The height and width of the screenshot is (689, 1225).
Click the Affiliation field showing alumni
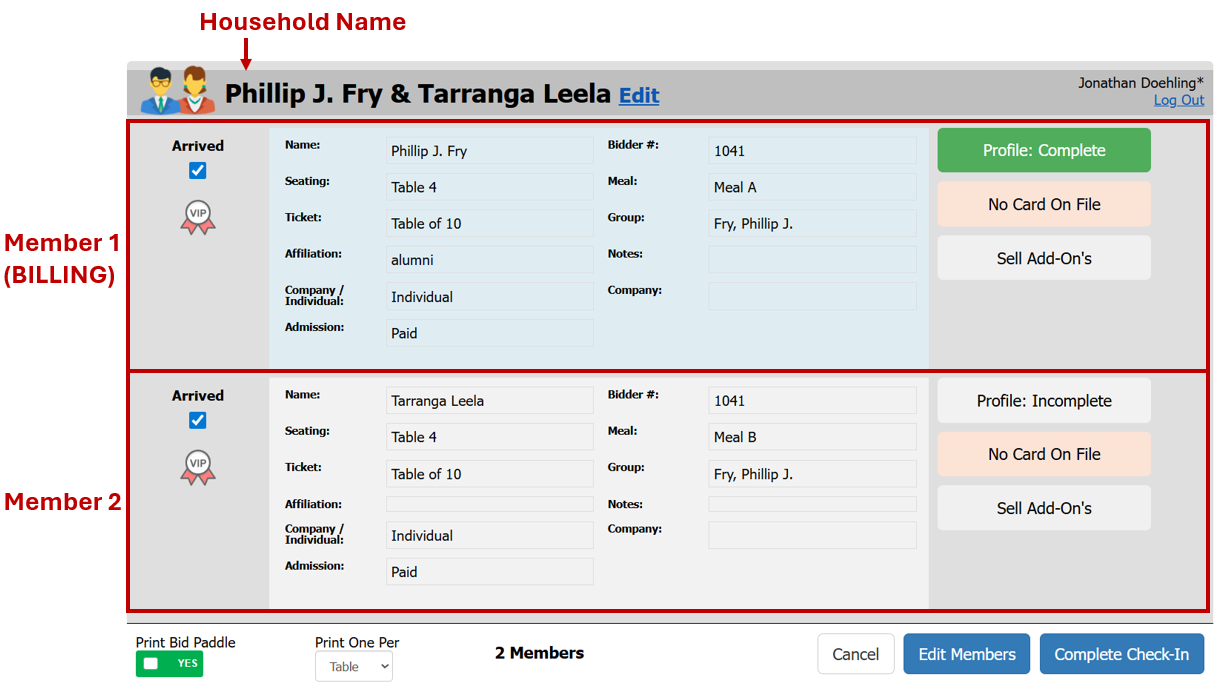(x=490, y=260)
